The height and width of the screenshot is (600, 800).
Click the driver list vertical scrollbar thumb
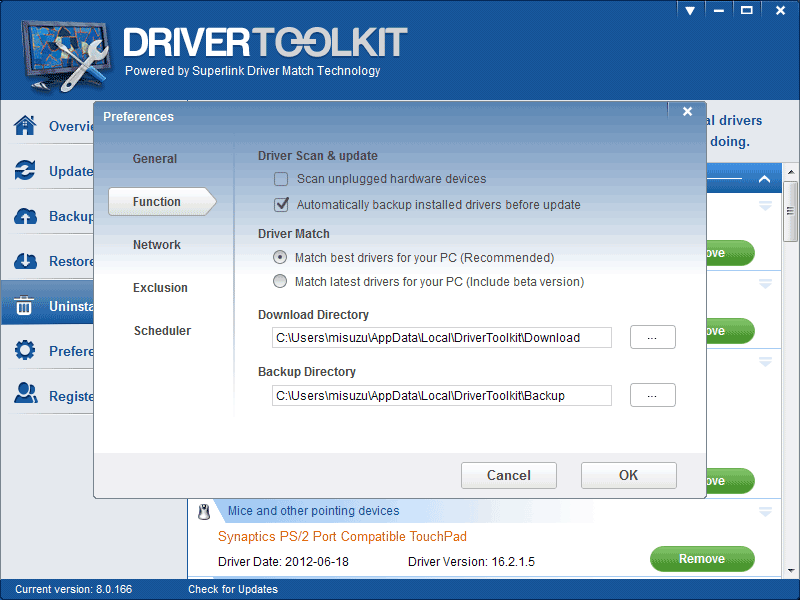[x=791, y=210]
